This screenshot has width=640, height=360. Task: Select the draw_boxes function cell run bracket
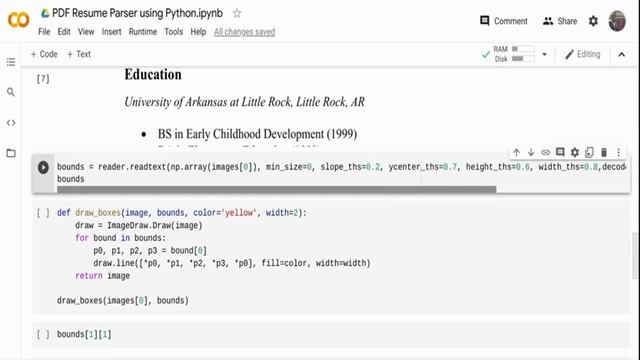click(43, 213)
